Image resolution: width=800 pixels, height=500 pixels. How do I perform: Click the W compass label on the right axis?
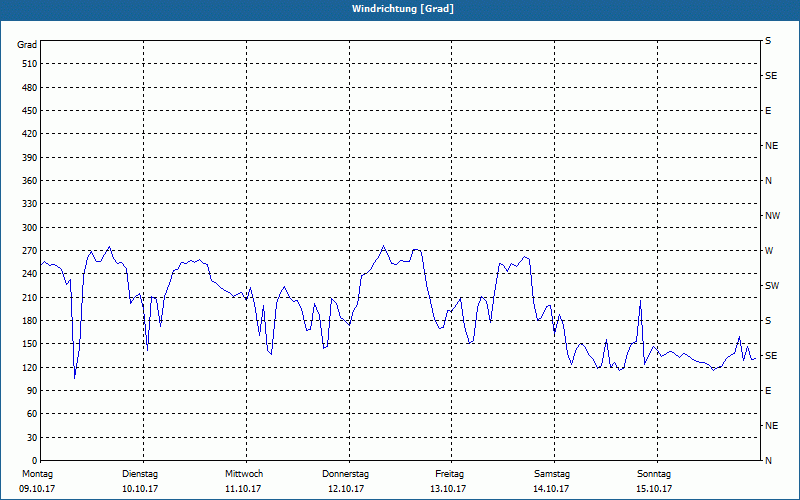pos(769,251)
